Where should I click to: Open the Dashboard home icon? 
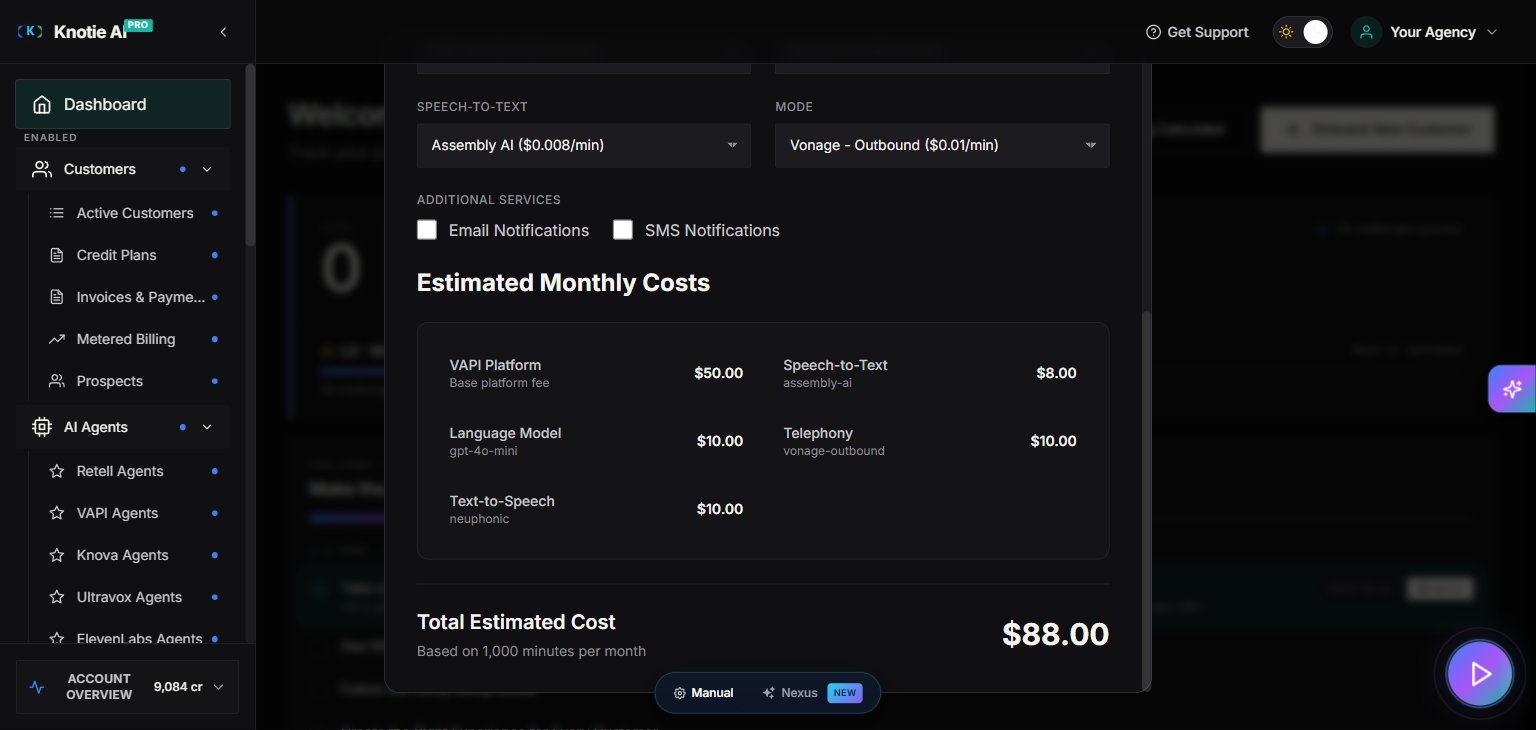pyautogui.click(x=42, y=104)
